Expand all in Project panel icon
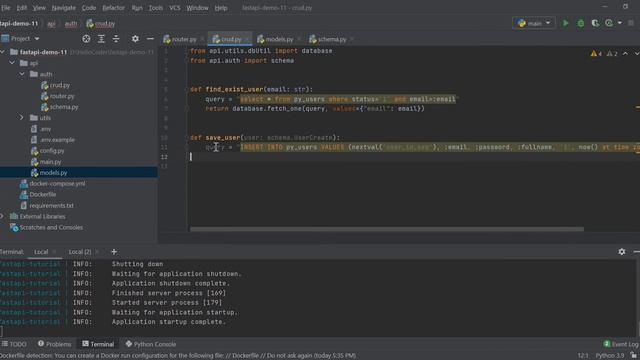The image size is (640, 360). (x=101, y=39)
